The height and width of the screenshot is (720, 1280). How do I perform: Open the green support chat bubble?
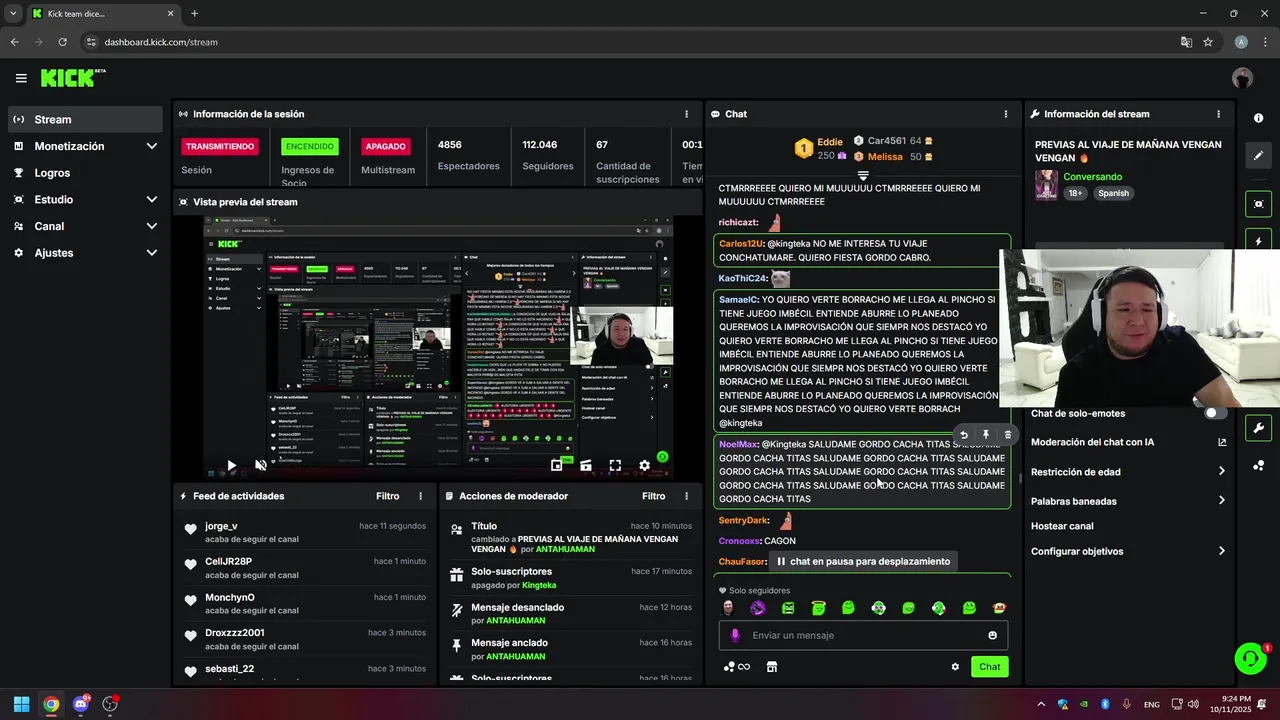pos(1250,658)
